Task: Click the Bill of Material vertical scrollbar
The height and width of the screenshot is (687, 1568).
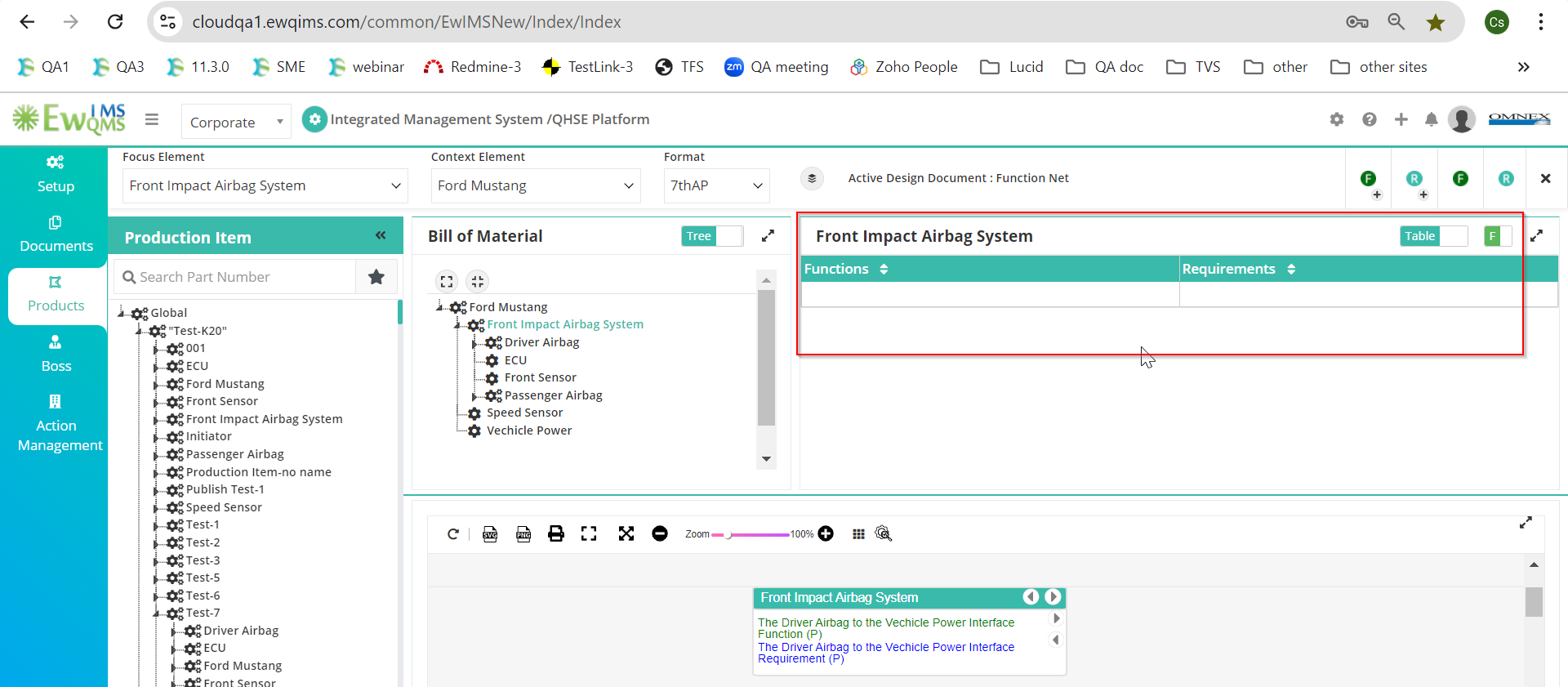Action: [766, 359]
